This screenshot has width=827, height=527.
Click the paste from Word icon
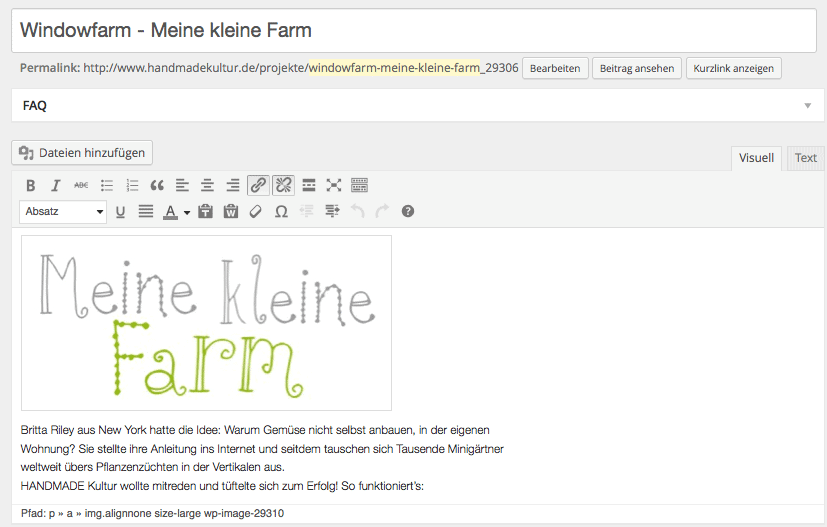pos(231,211)
